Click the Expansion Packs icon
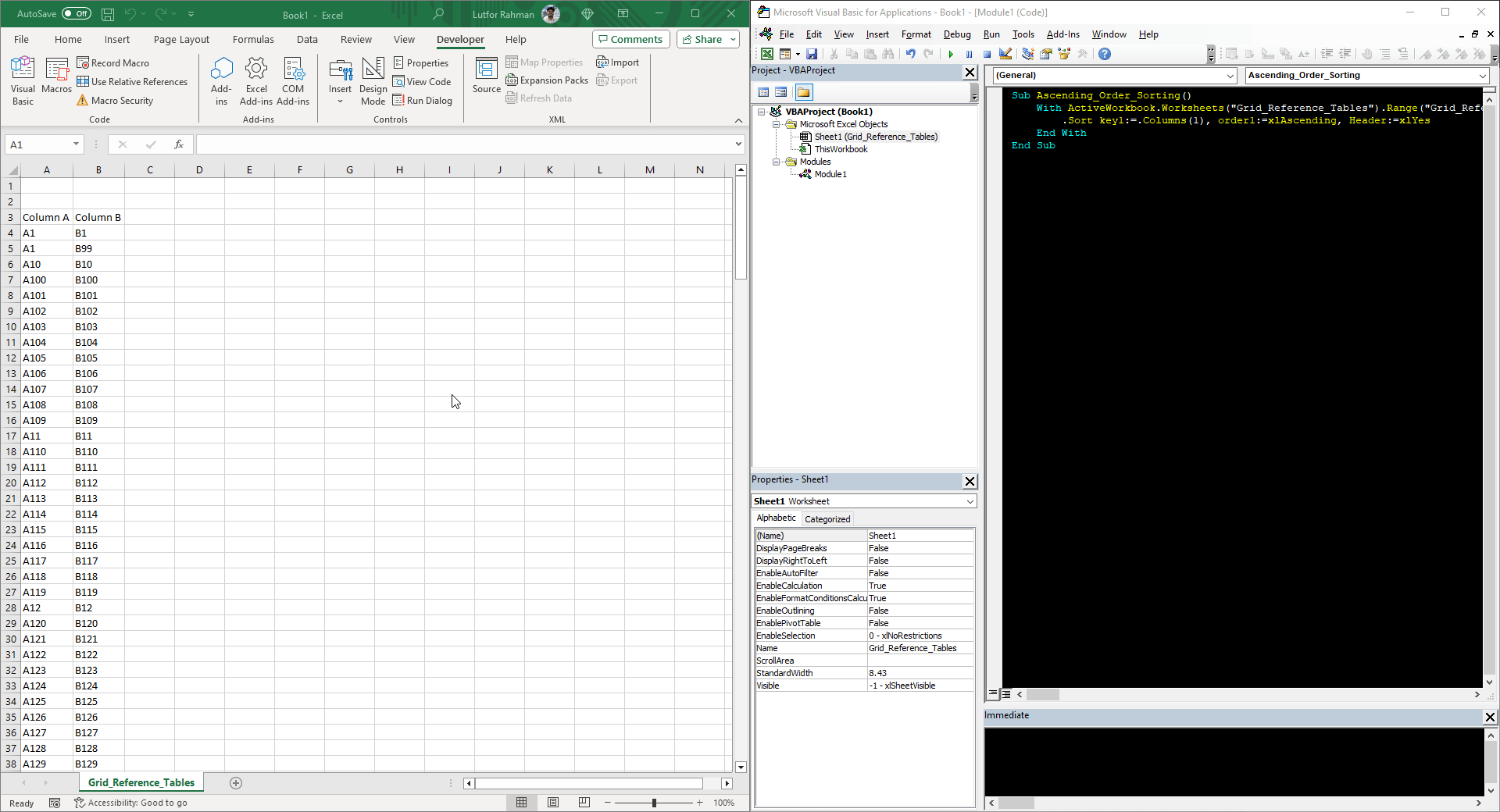 click(546, 80)
